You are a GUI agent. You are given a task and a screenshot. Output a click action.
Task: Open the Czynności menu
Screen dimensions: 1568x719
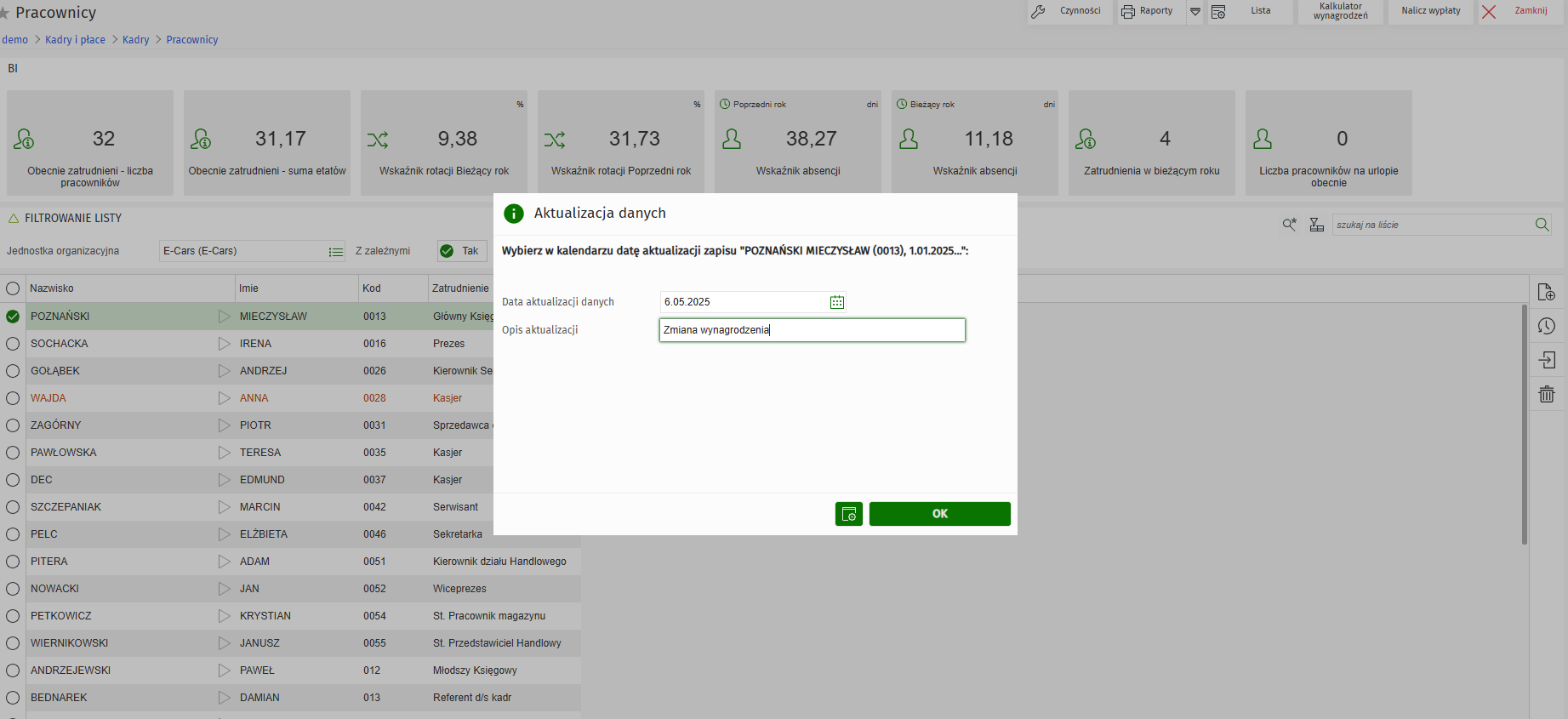[x=1069, y=11]
